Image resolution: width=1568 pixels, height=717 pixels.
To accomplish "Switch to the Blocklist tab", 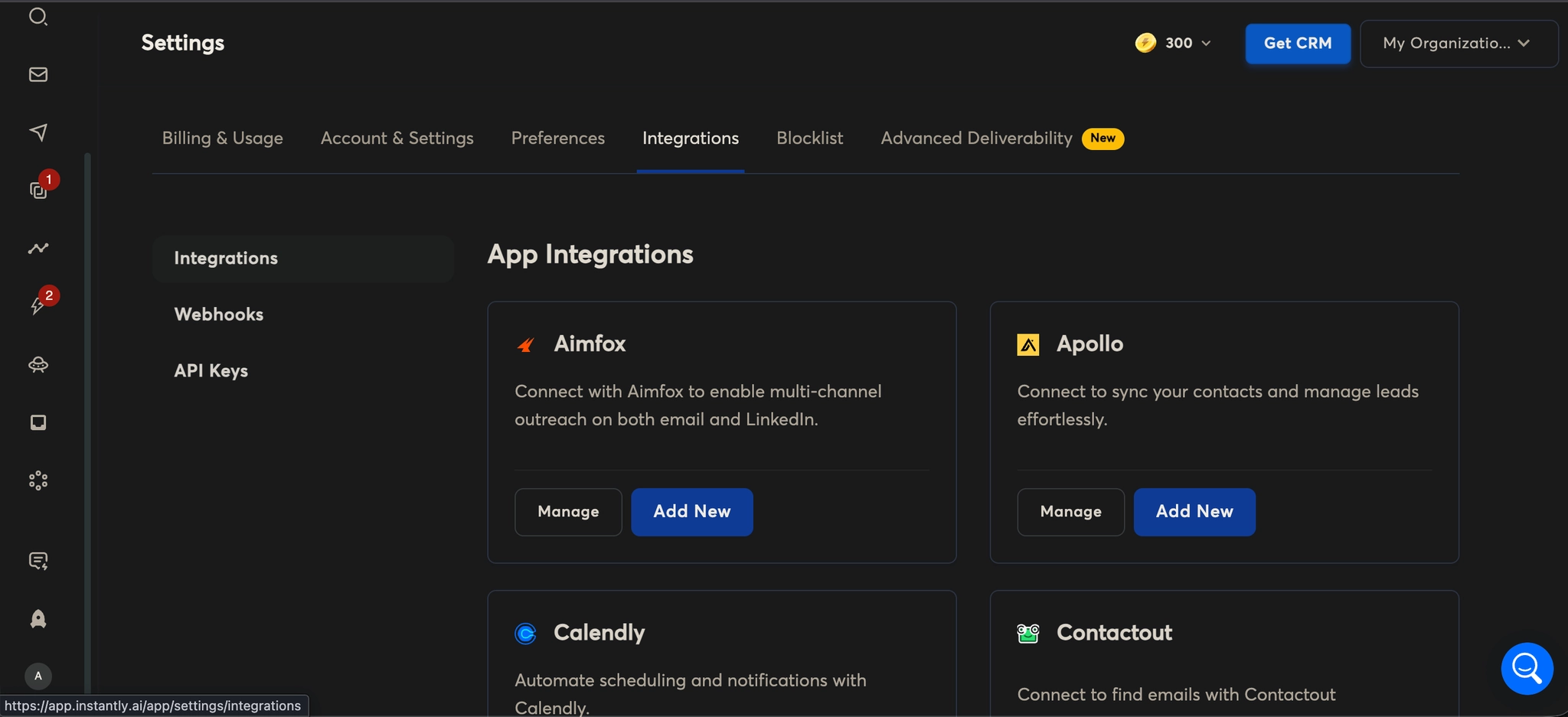I will pos(809,138).
